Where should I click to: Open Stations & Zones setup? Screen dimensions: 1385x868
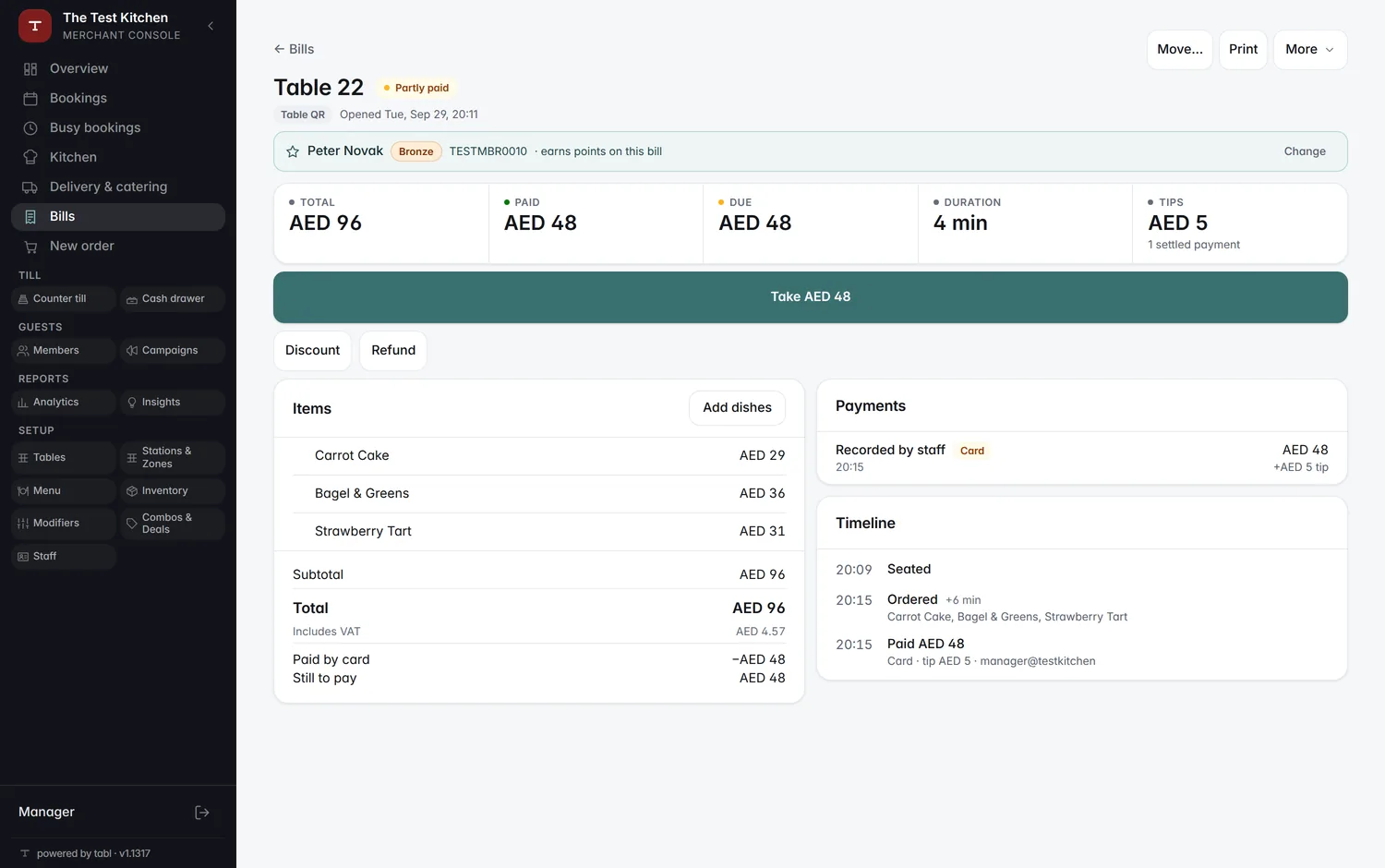(x=173, y=457)
